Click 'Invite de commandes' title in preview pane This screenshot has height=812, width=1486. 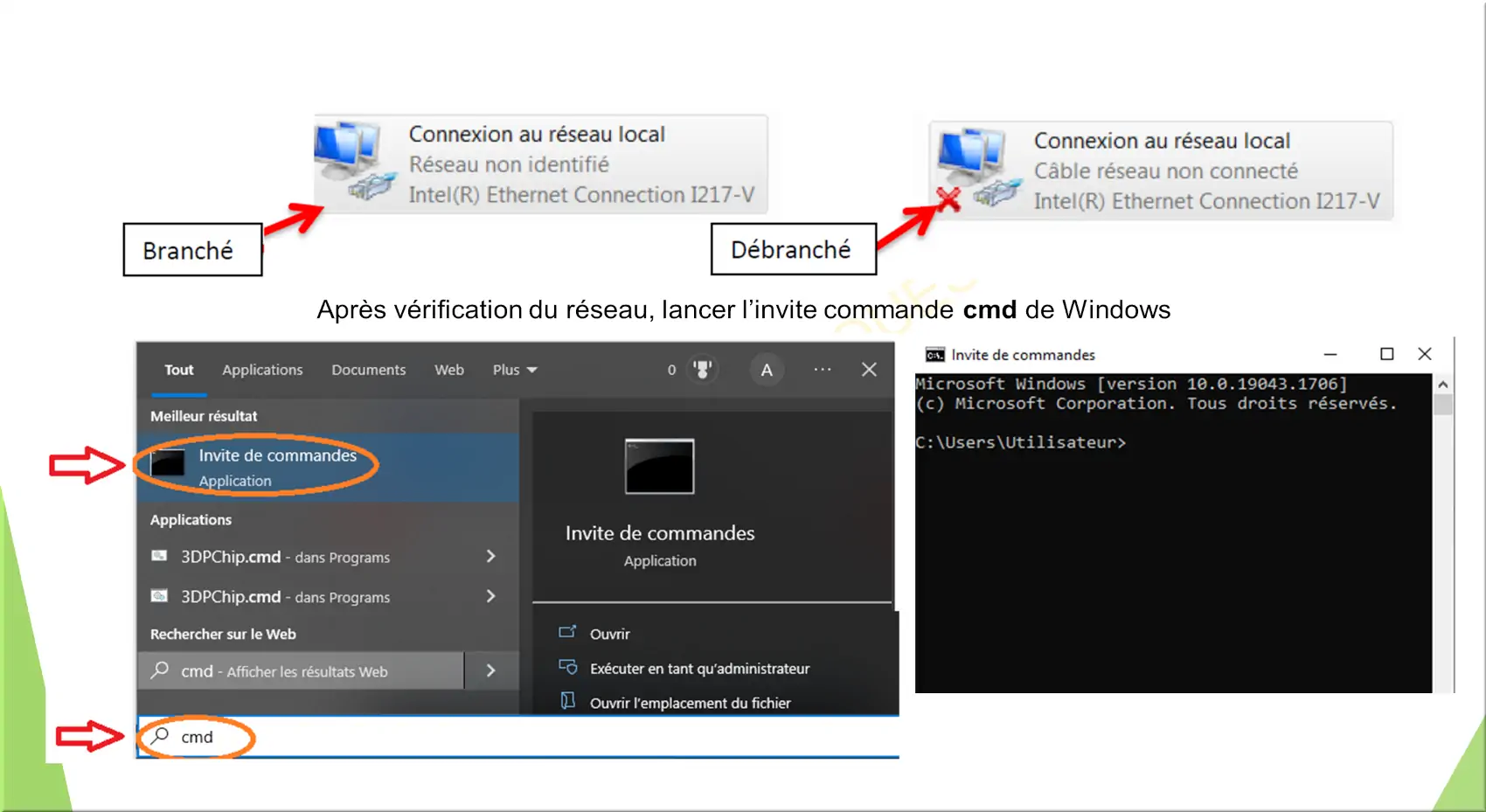(x=660, y=533)
